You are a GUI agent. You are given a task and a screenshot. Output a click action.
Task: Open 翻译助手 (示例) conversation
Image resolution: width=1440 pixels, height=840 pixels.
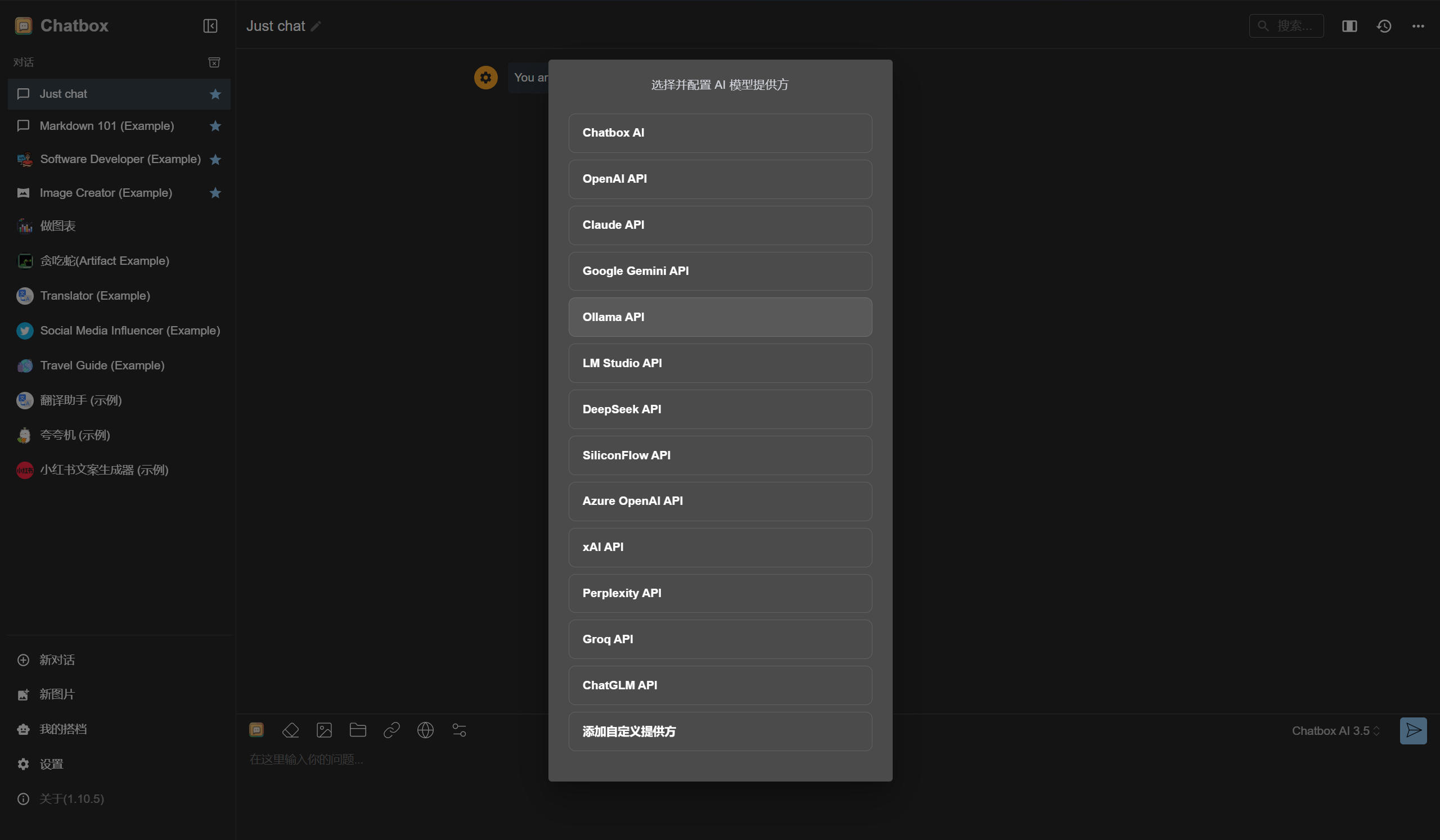119,400
